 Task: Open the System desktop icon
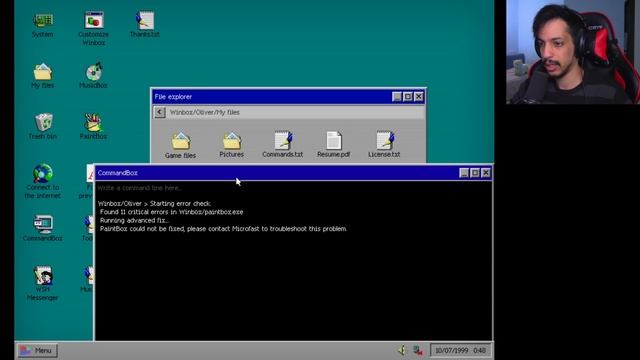(42, 25)
